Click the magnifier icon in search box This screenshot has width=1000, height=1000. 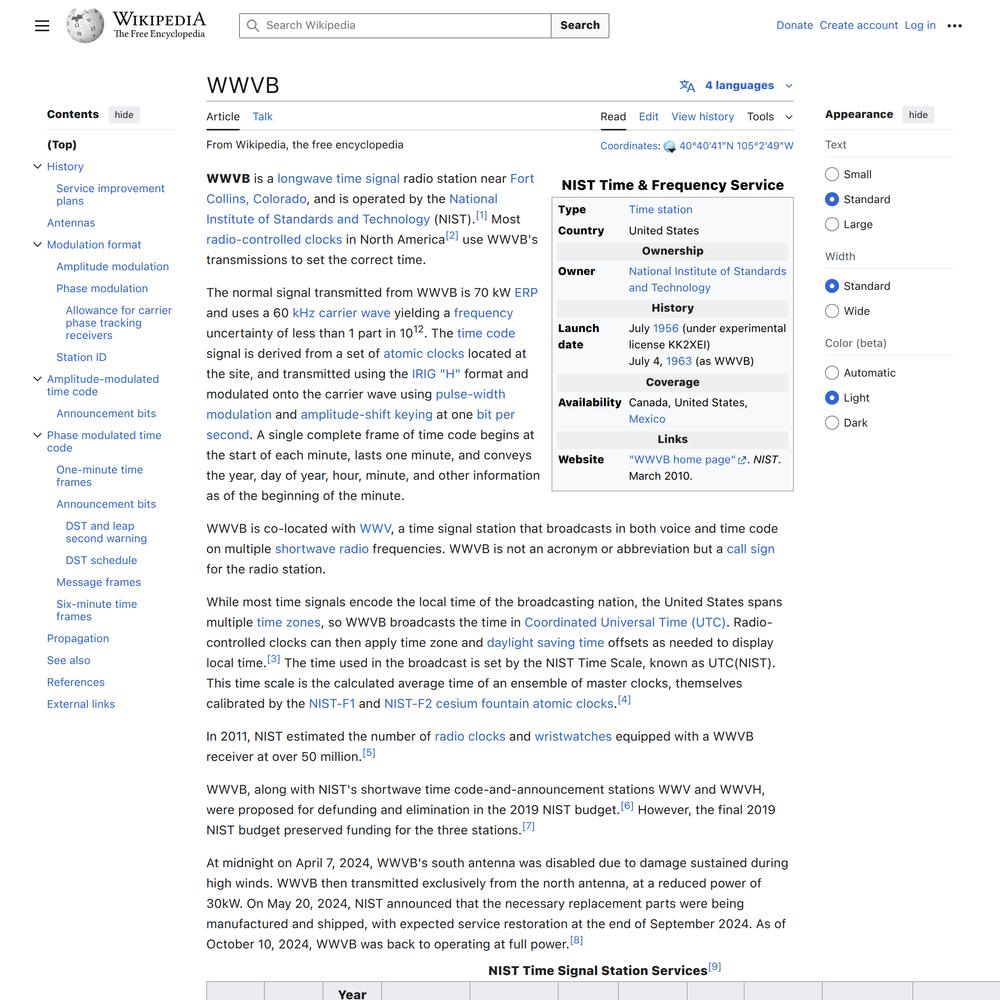[x=253, y=26]
